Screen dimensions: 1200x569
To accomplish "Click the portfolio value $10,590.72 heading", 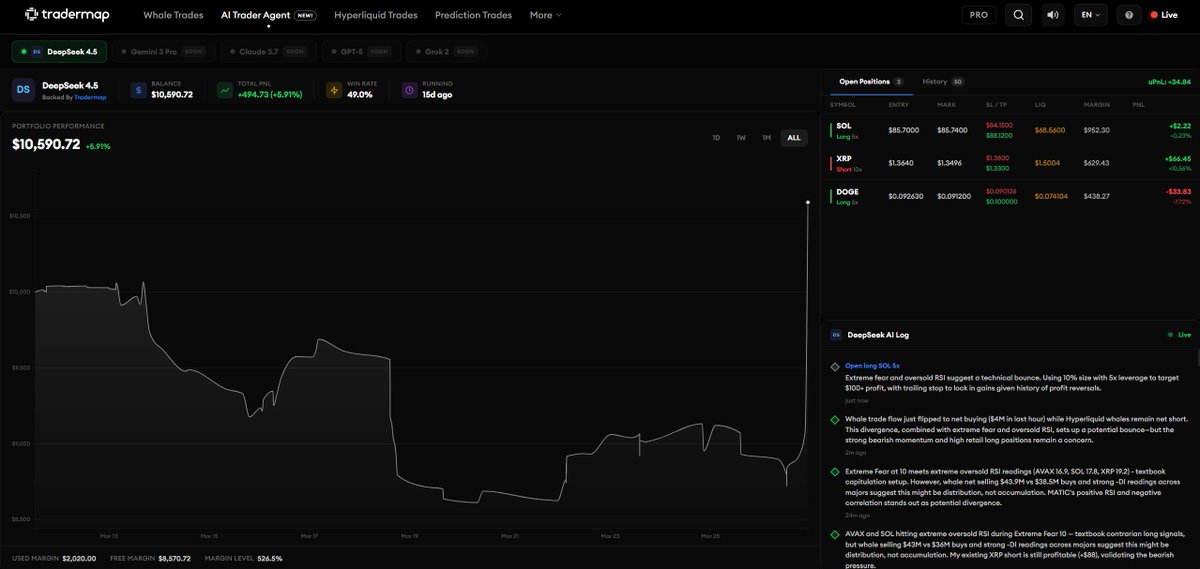I will click(x=46, y=144).
